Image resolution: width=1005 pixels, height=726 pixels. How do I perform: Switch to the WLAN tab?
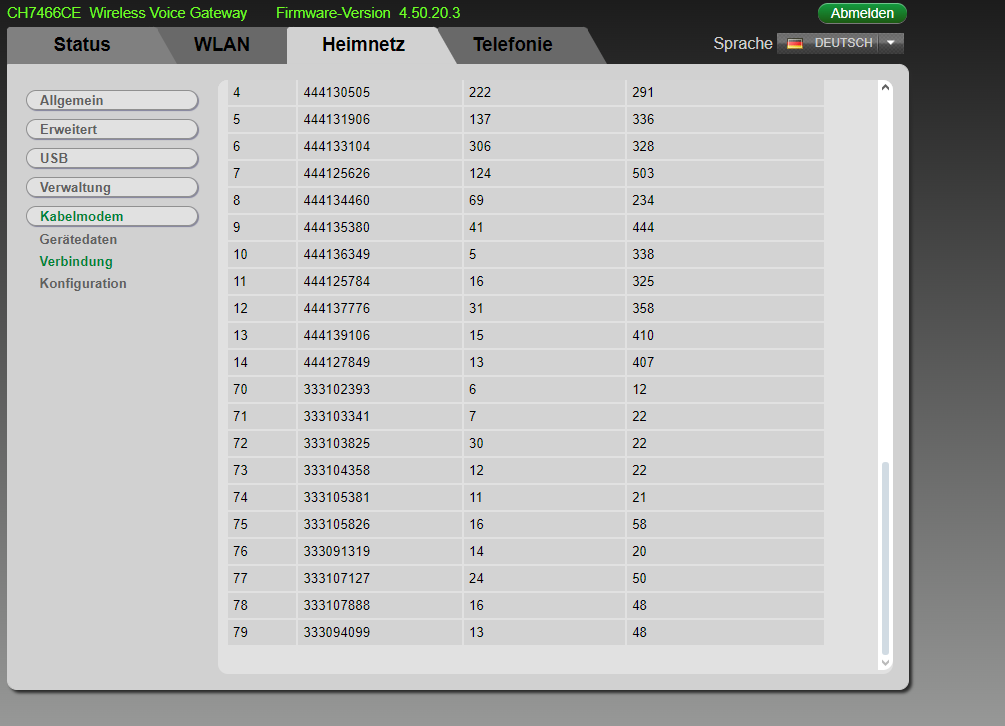click(222, 44)
